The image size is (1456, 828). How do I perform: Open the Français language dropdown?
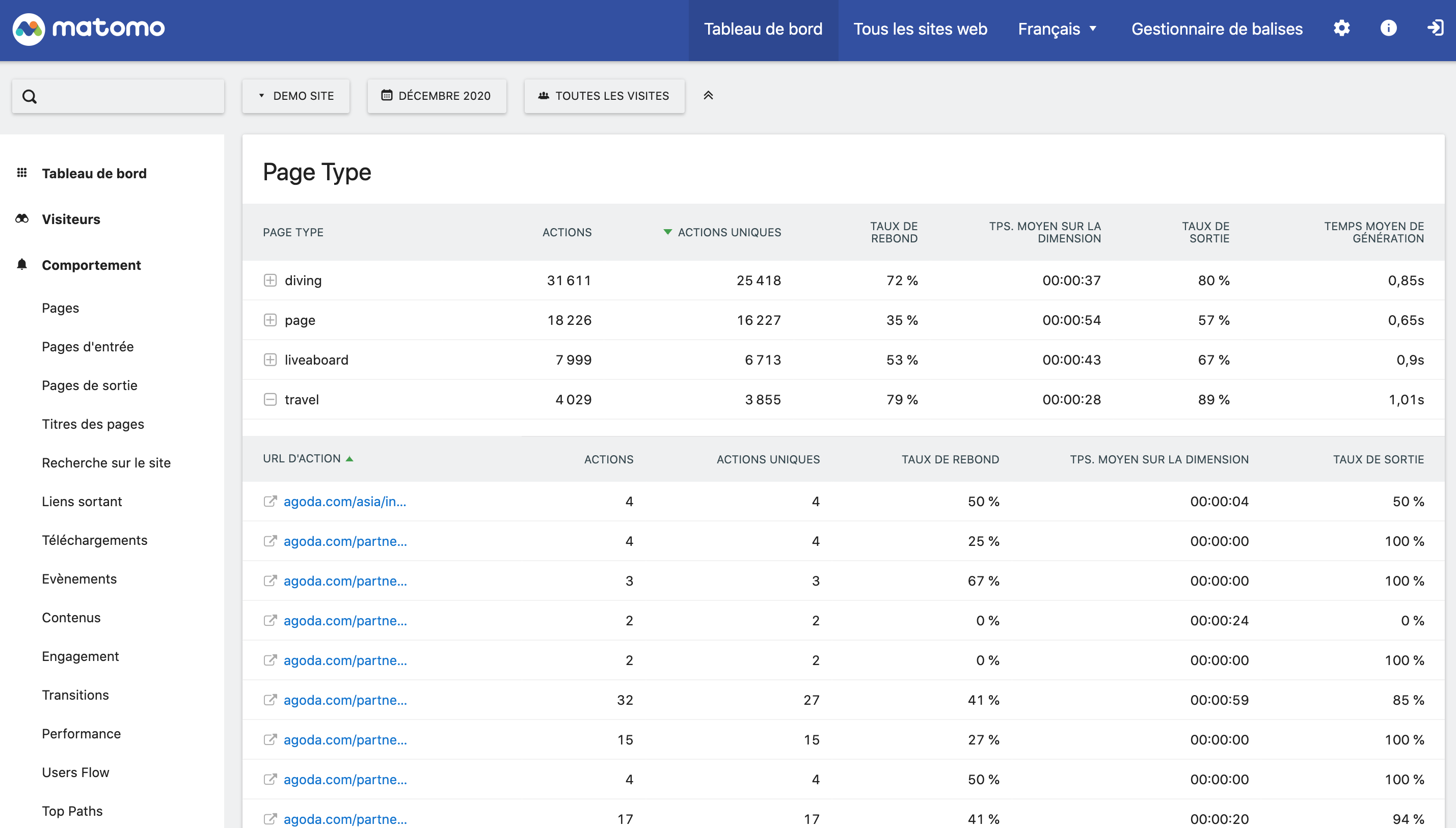pyautogui.click(x=1057, y=29)
